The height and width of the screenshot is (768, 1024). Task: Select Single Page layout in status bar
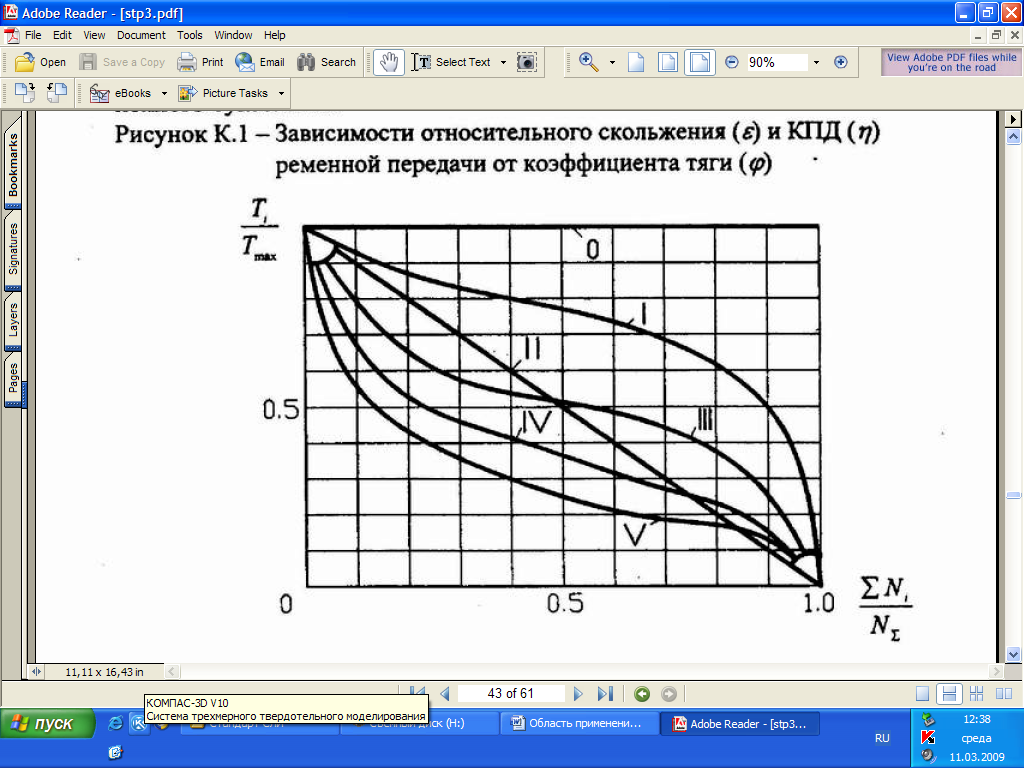(922, 694)
